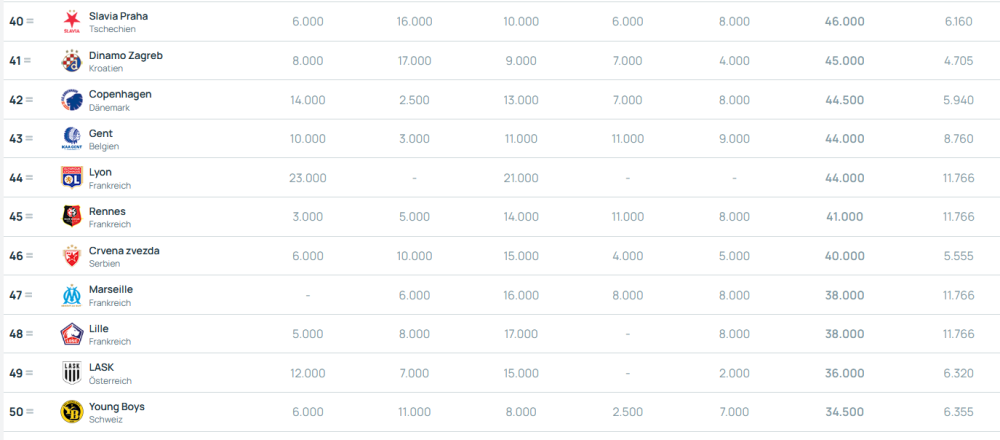Click the Young Boys club crest
This screenshot has width=1000, height=440.
click(71, 412)
